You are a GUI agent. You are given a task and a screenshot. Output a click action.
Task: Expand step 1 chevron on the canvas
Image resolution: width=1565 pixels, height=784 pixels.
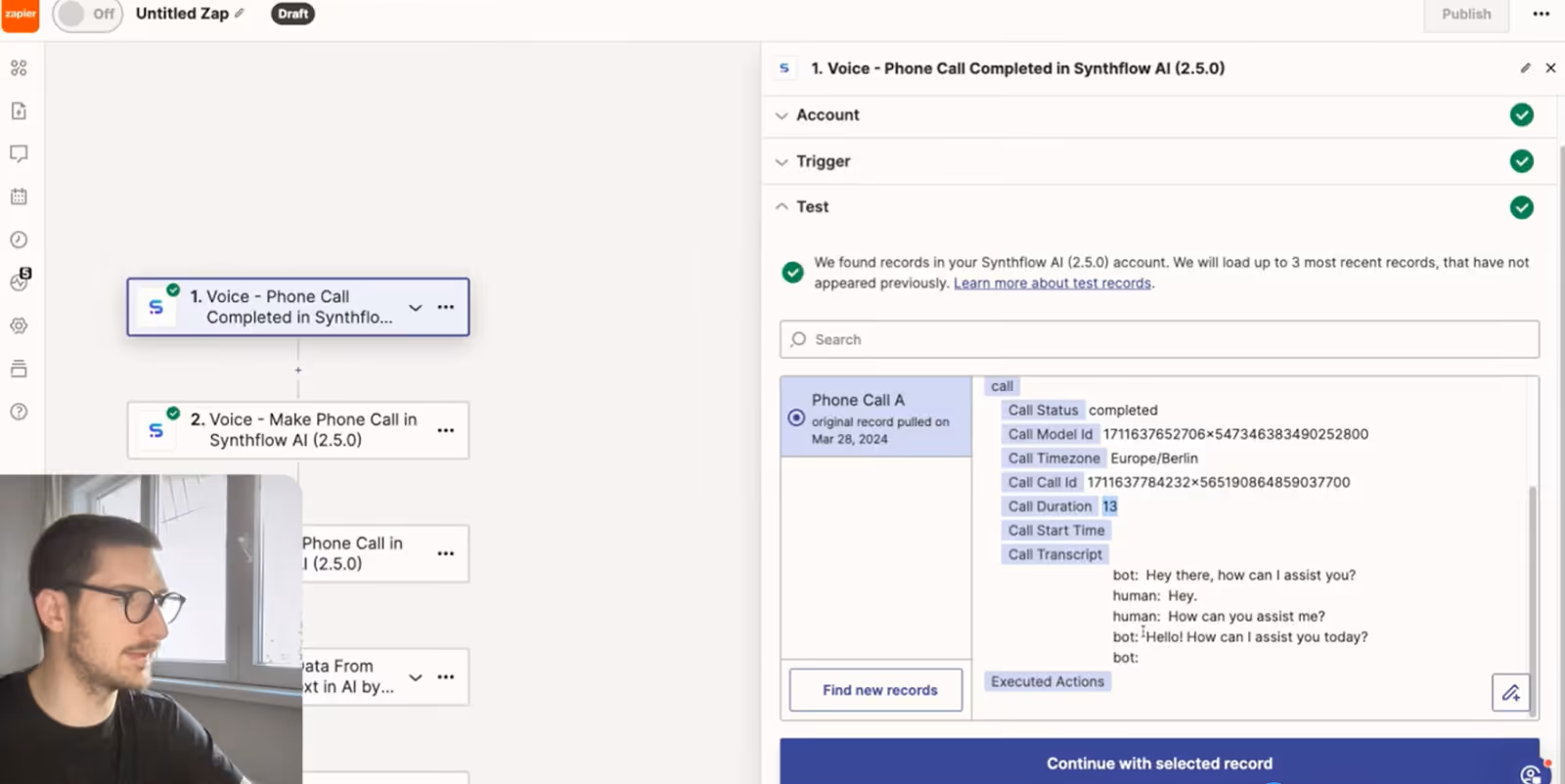[416, 307]
